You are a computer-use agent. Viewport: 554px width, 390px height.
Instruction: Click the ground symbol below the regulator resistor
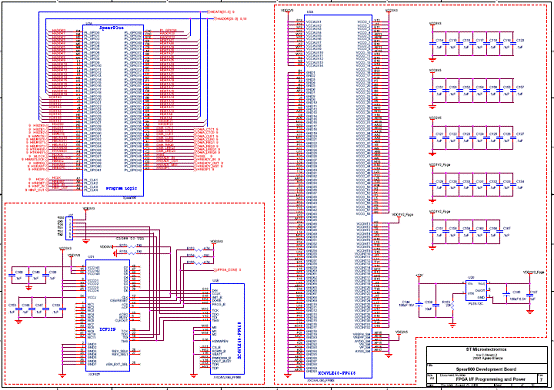(x=452, y=325)
